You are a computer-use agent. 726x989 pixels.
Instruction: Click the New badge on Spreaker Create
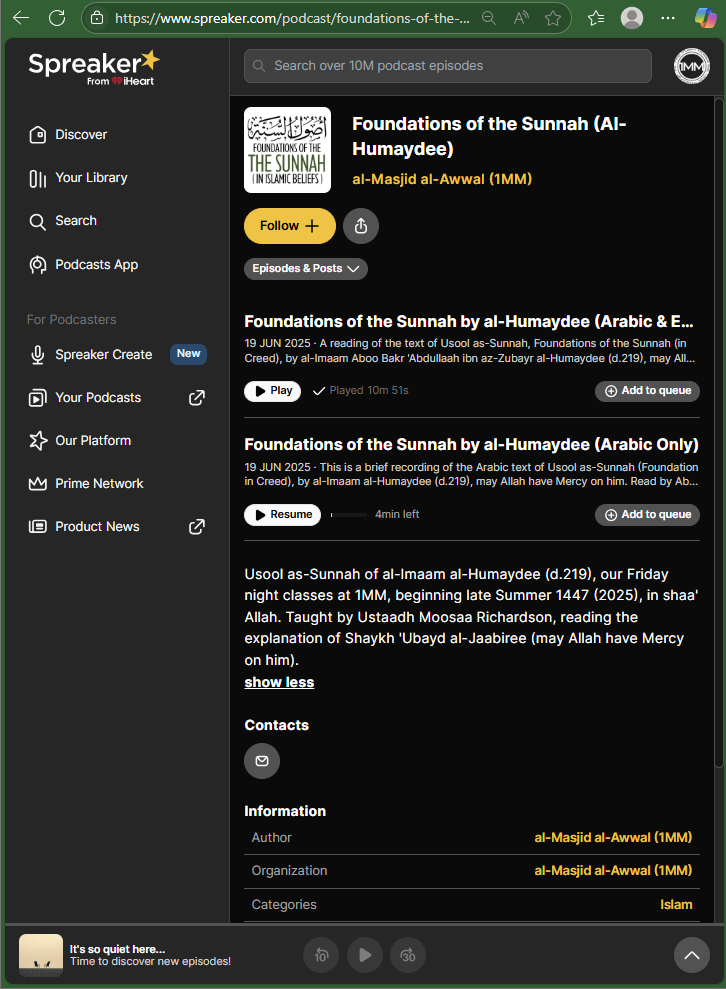tap(189, 354)
